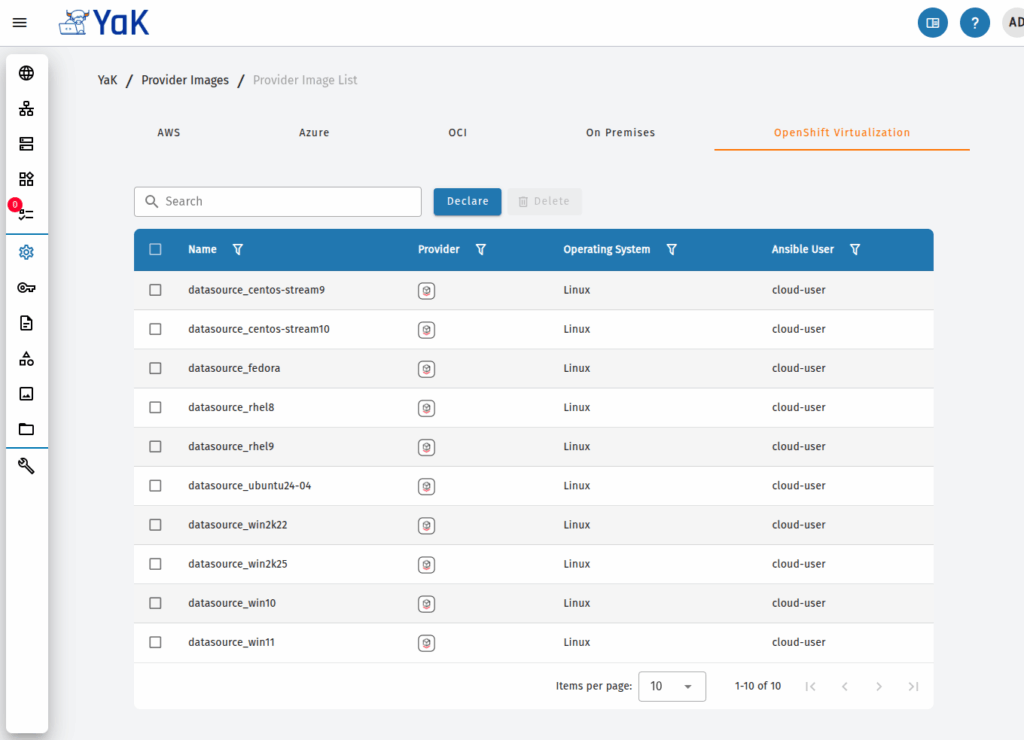Image resolution: width=1024 pixels, height=740 pixels.
Task: Go to the previous page
Action: click(844, 686)
